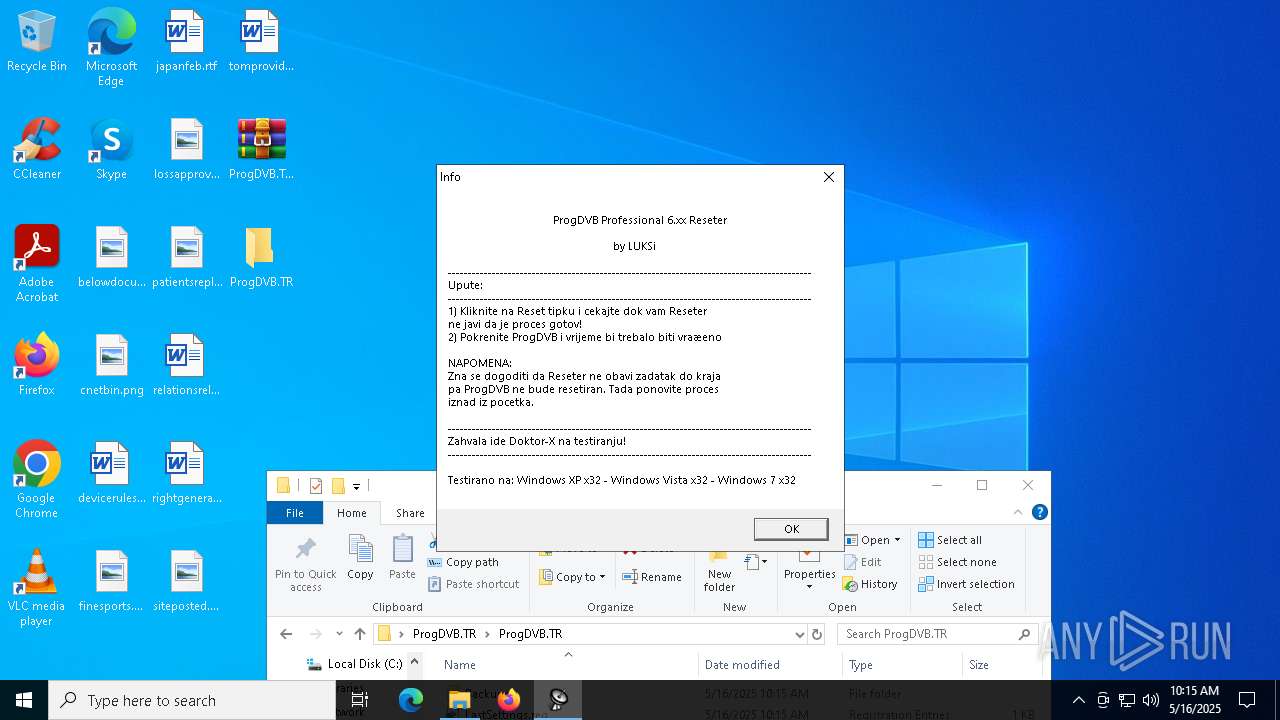Expand address bar history dropdown

(x=799, y=634)
